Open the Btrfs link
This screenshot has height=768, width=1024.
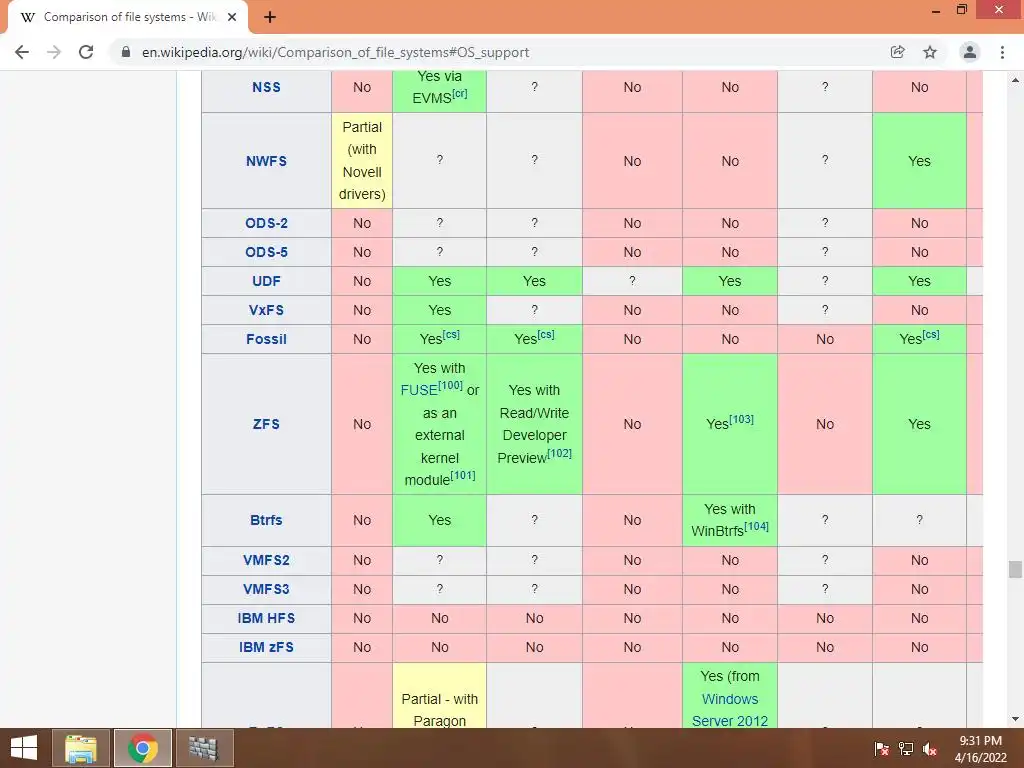click(266, 520)
